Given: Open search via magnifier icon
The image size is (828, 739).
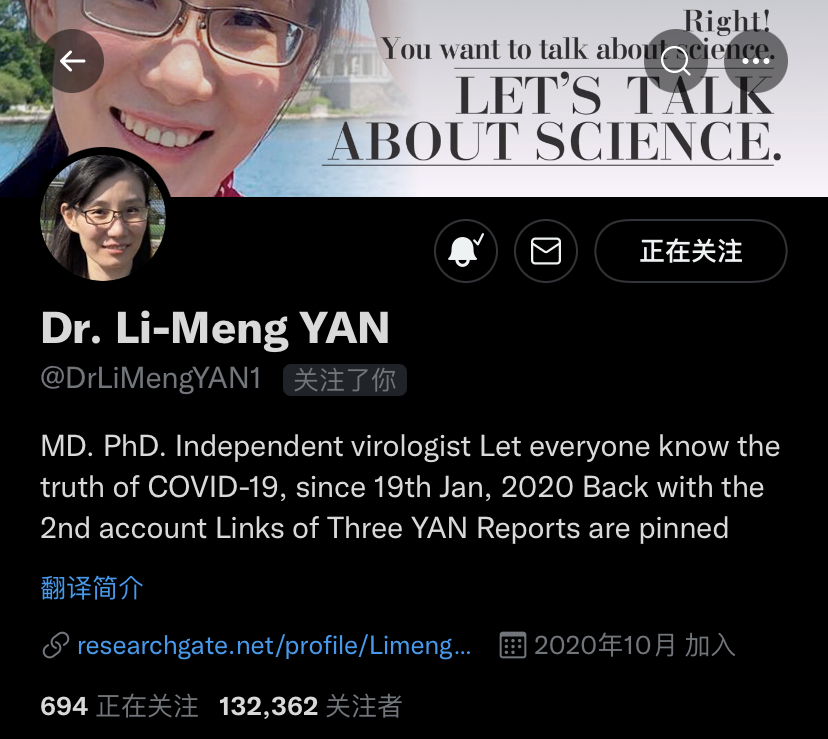Looking at the screenshot, I should pos(675,61).
